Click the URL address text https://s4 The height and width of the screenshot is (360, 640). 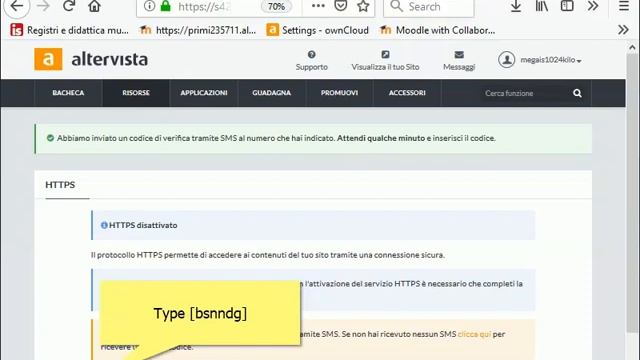(204, 7)
